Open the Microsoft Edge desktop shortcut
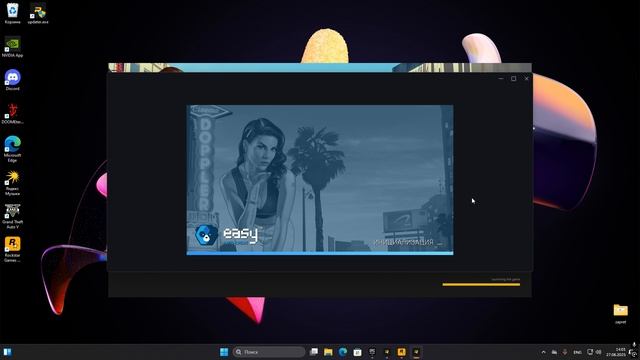Image resolution: width=640 pixels, height=360 pixels. [x=12, y=149]
